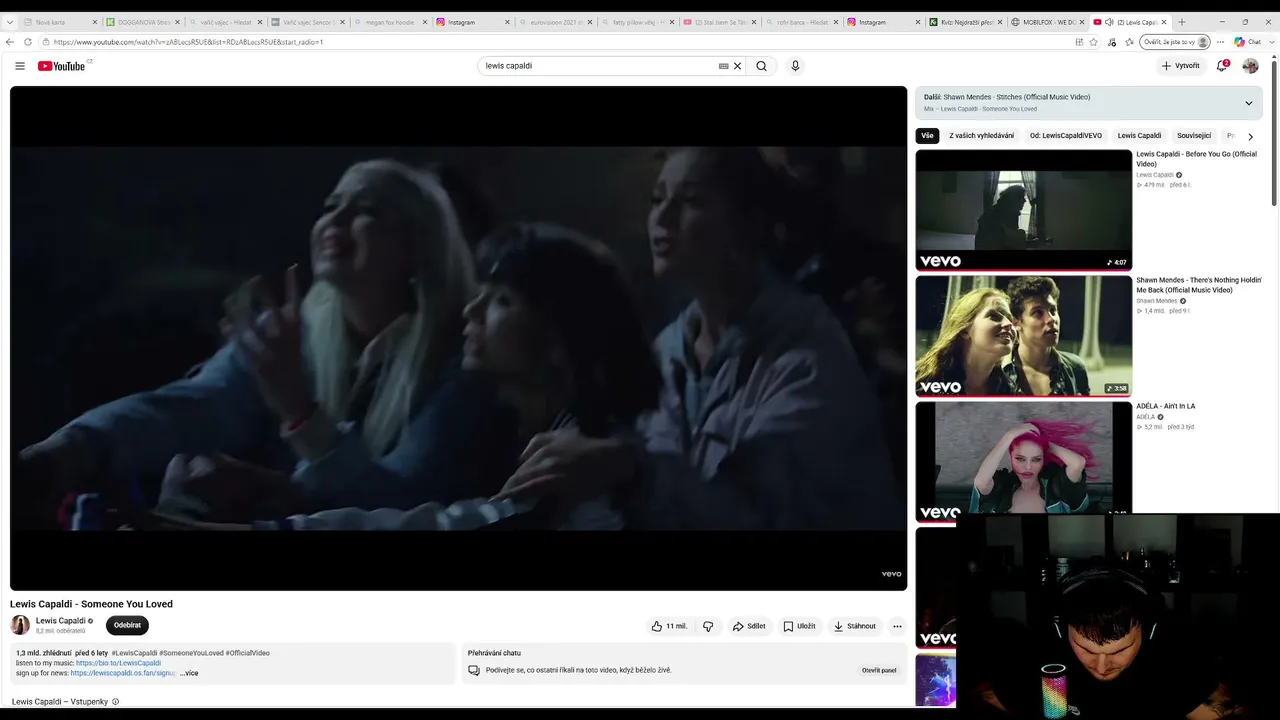Save the video with Uložit
Image resolution: width=1280 pixels, height=720 pixels.
click(x=799, y=626)
